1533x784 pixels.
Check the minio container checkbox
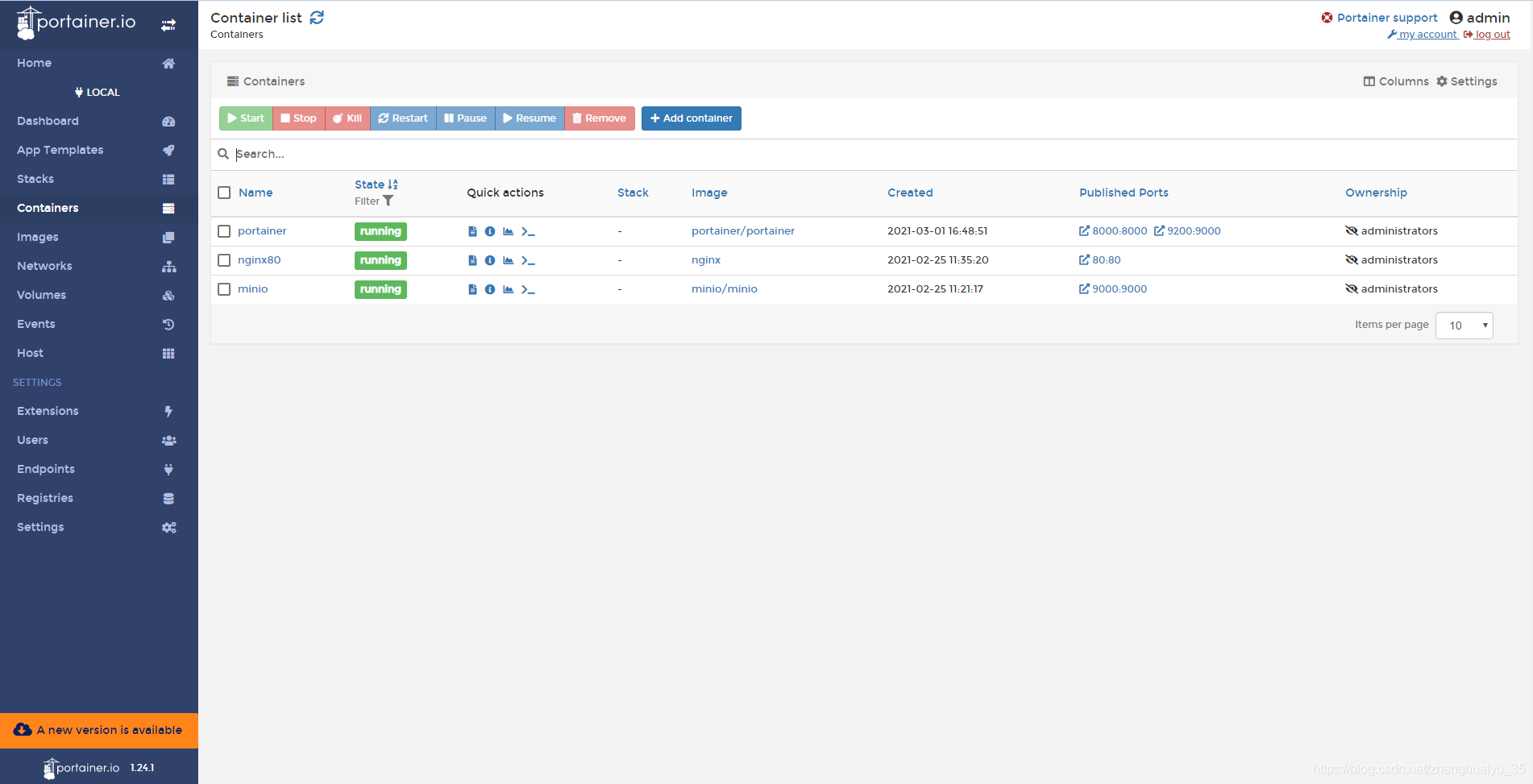click(x=224, y=289)
